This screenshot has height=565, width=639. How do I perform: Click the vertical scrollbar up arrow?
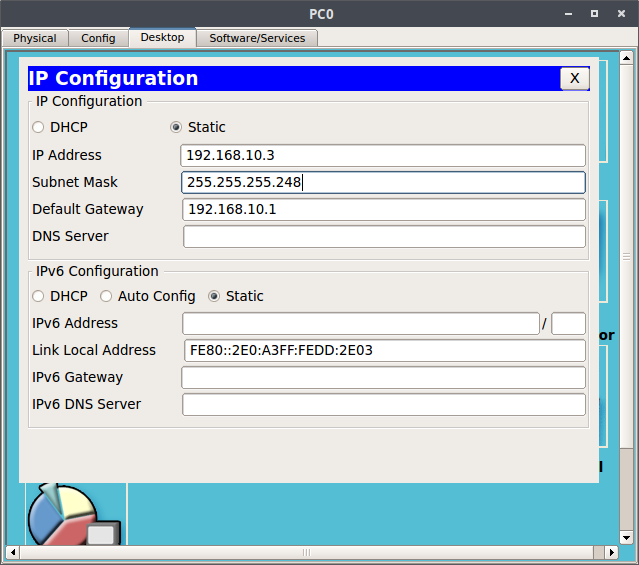pyautogui.click(x=626, y=58)
